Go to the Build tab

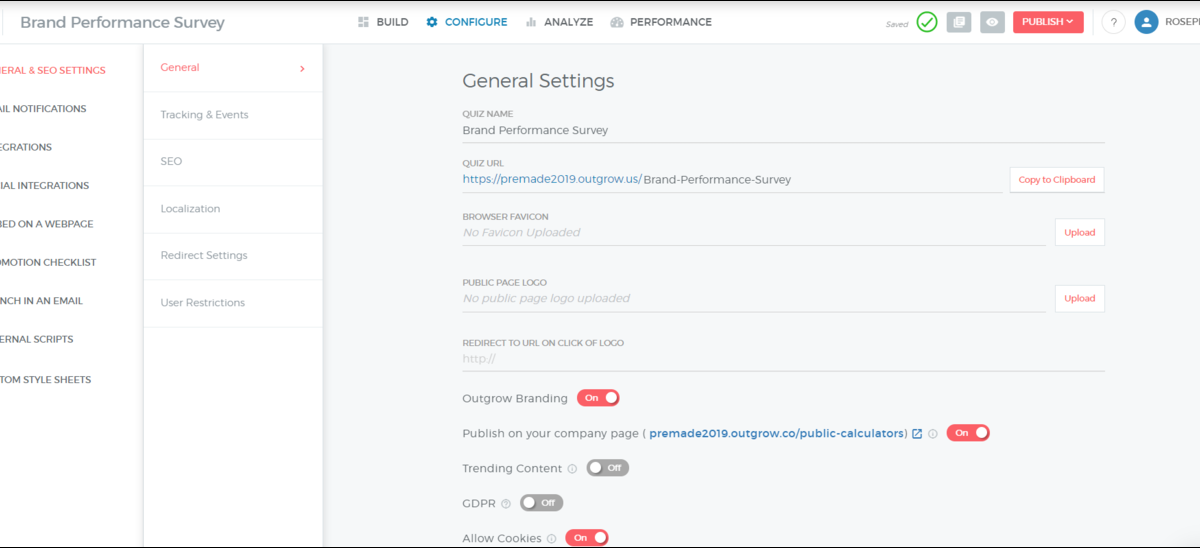tap(383, 22)
